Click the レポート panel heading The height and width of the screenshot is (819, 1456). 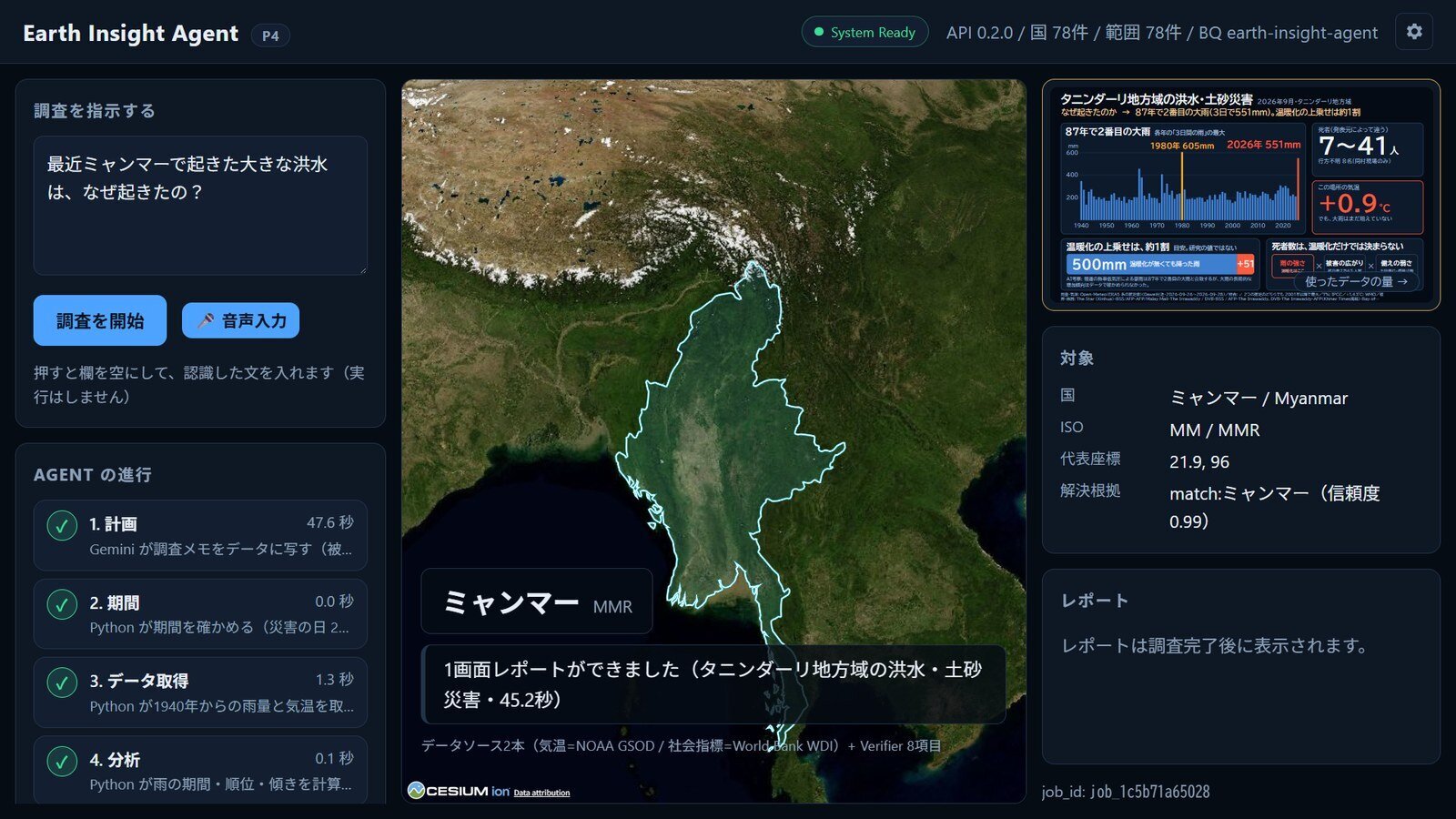[x=1095, y=601]
